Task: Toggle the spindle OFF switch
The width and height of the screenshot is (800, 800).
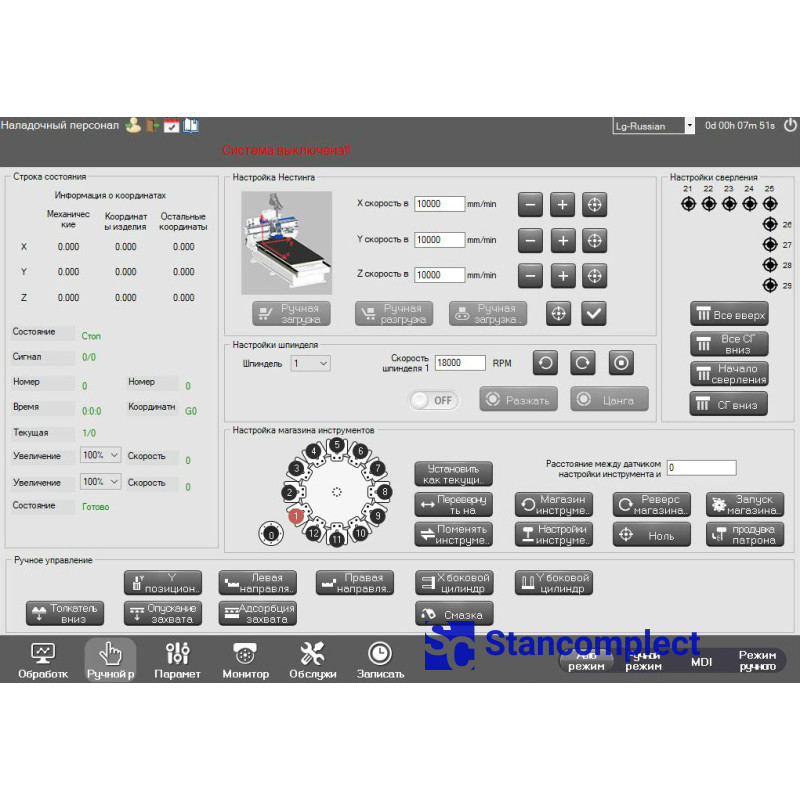Action: tap(432, 400)
